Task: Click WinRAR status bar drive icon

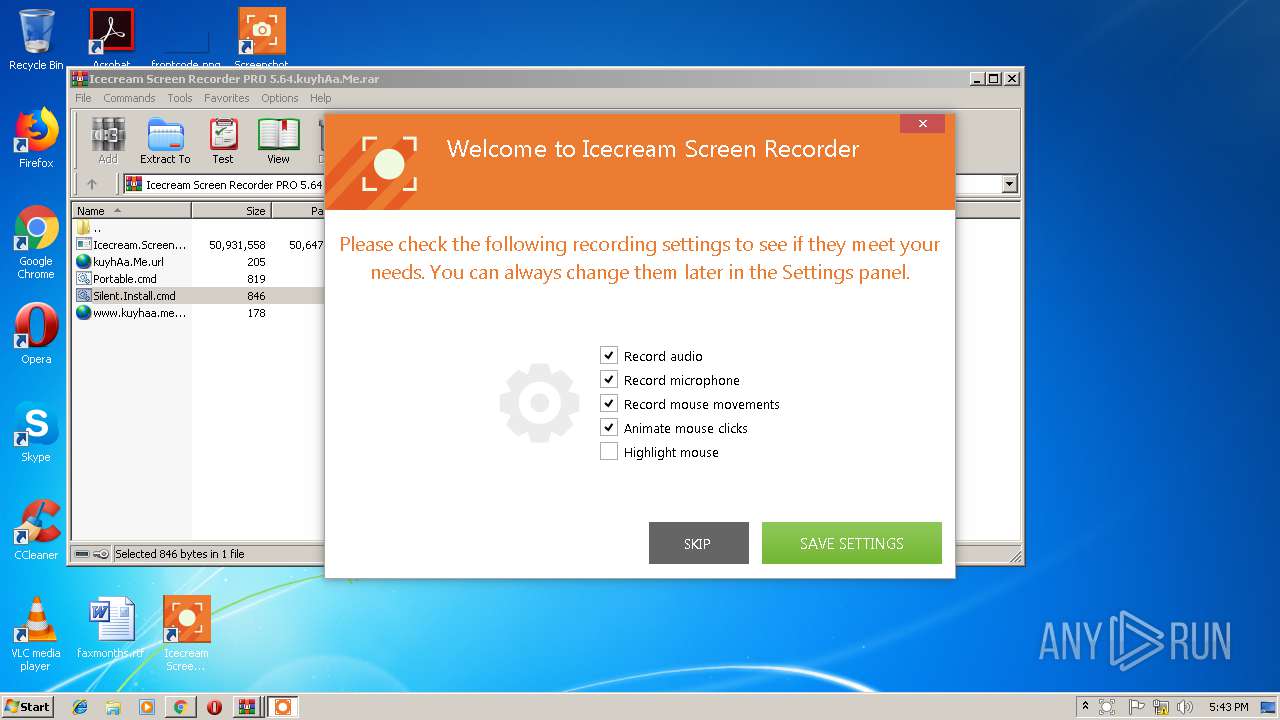Action: 82,554
